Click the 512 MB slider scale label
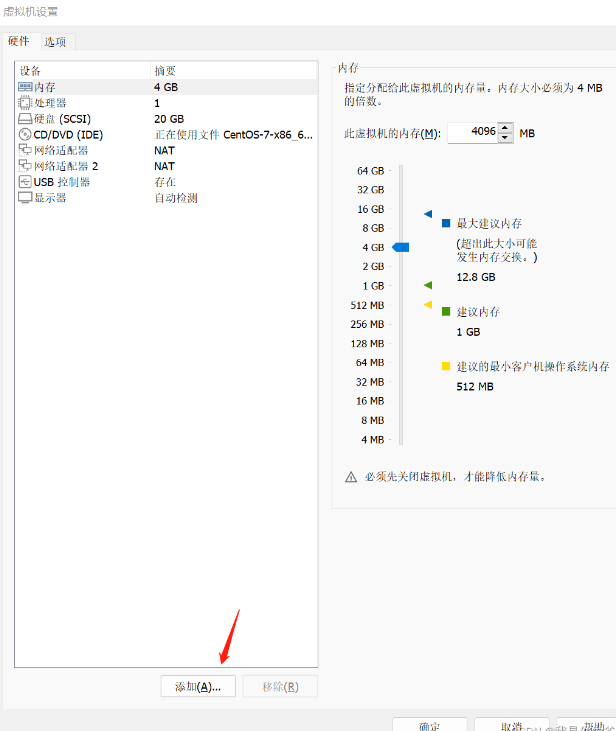This screenshot has height=731, width=616. (367, 305)
